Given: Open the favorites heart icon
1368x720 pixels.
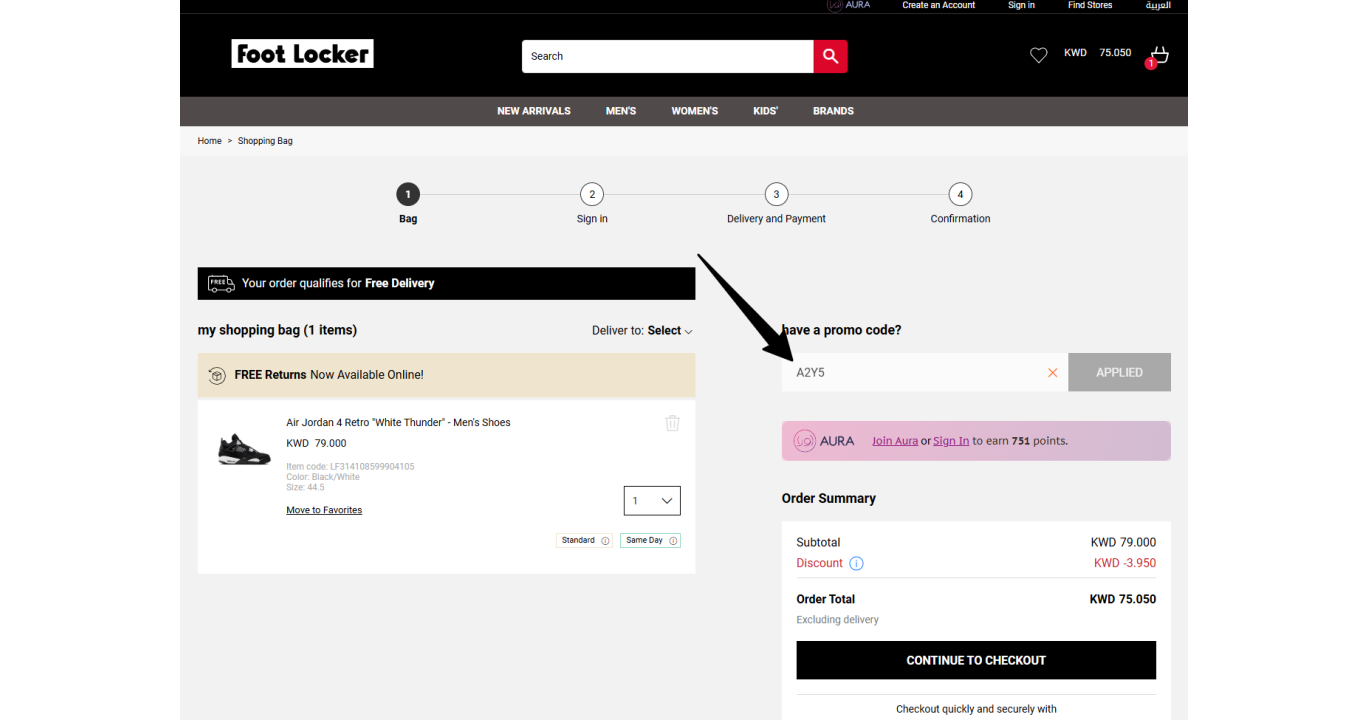Looking at the screenshot, I should click(1039, 55).
